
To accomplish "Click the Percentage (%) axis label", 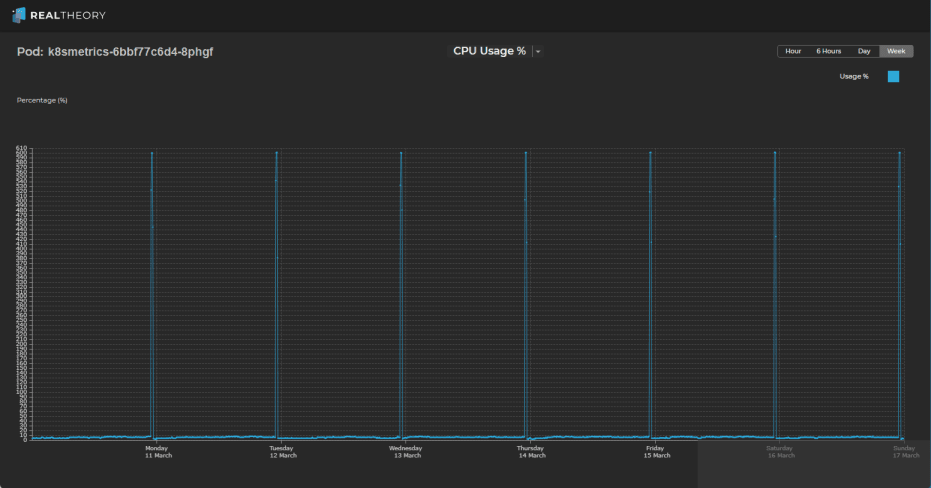I will coord(42,100).
